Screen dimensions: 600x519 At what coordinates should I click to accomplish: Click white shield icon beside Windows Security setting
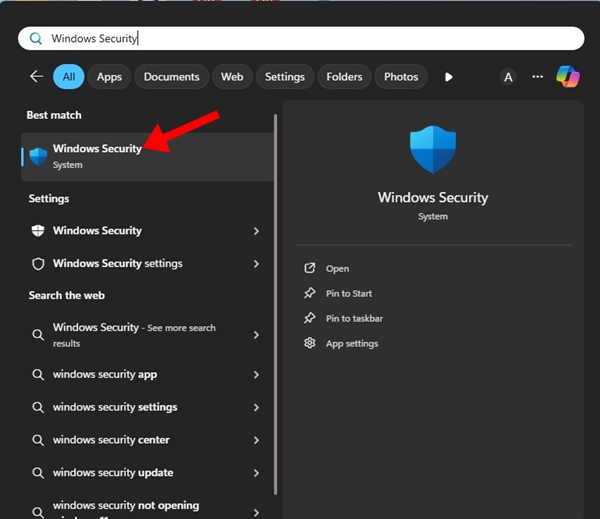38,231
